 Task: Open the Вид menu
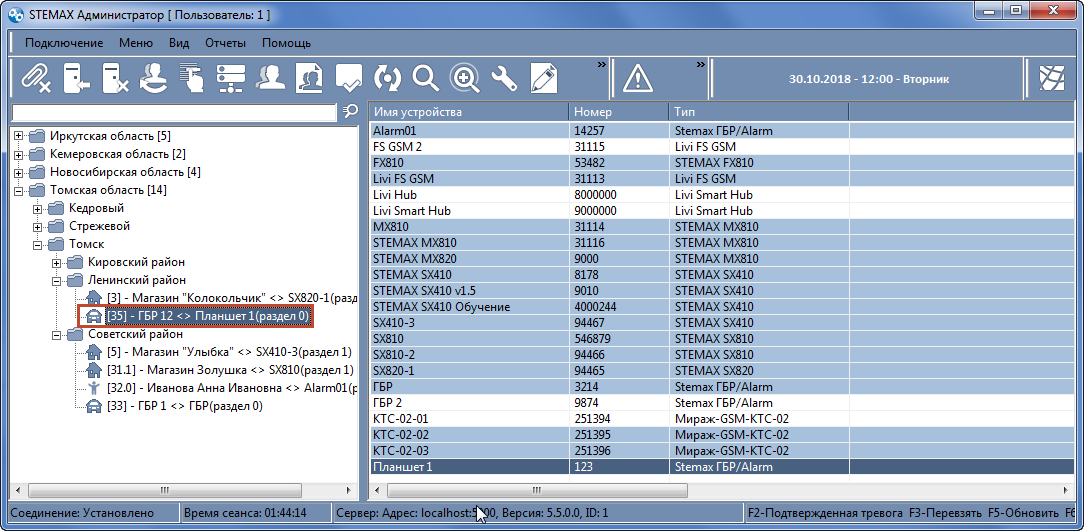click(x=179, y=43)
